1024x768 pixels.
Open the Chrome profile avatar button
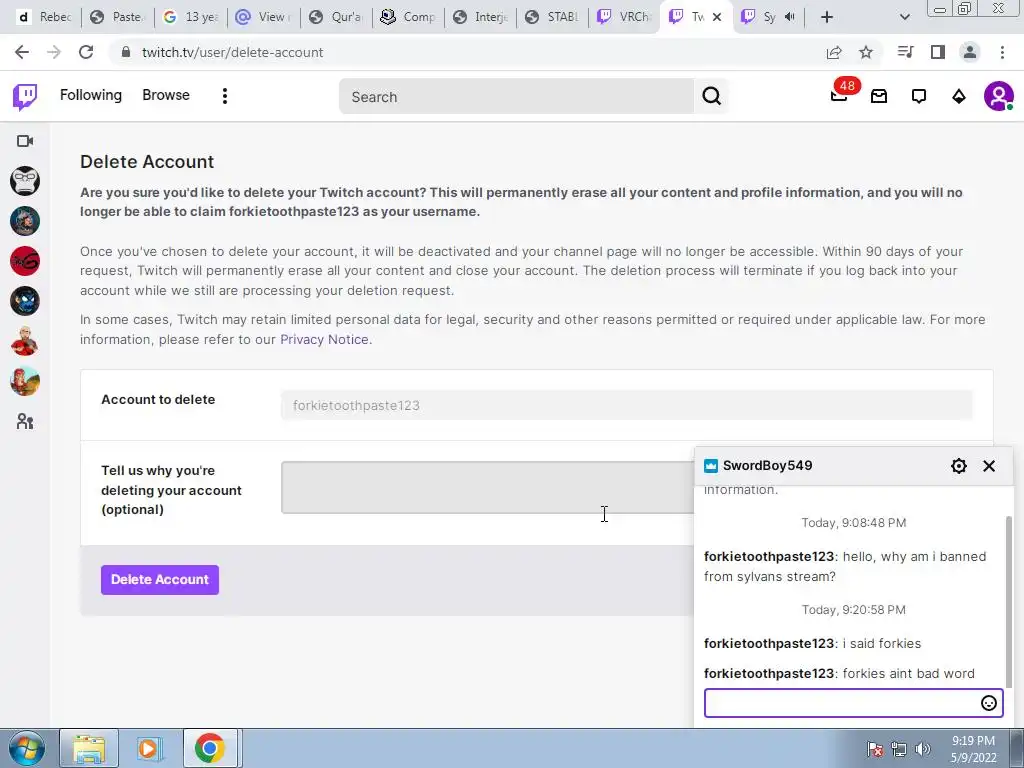point(970,52)
